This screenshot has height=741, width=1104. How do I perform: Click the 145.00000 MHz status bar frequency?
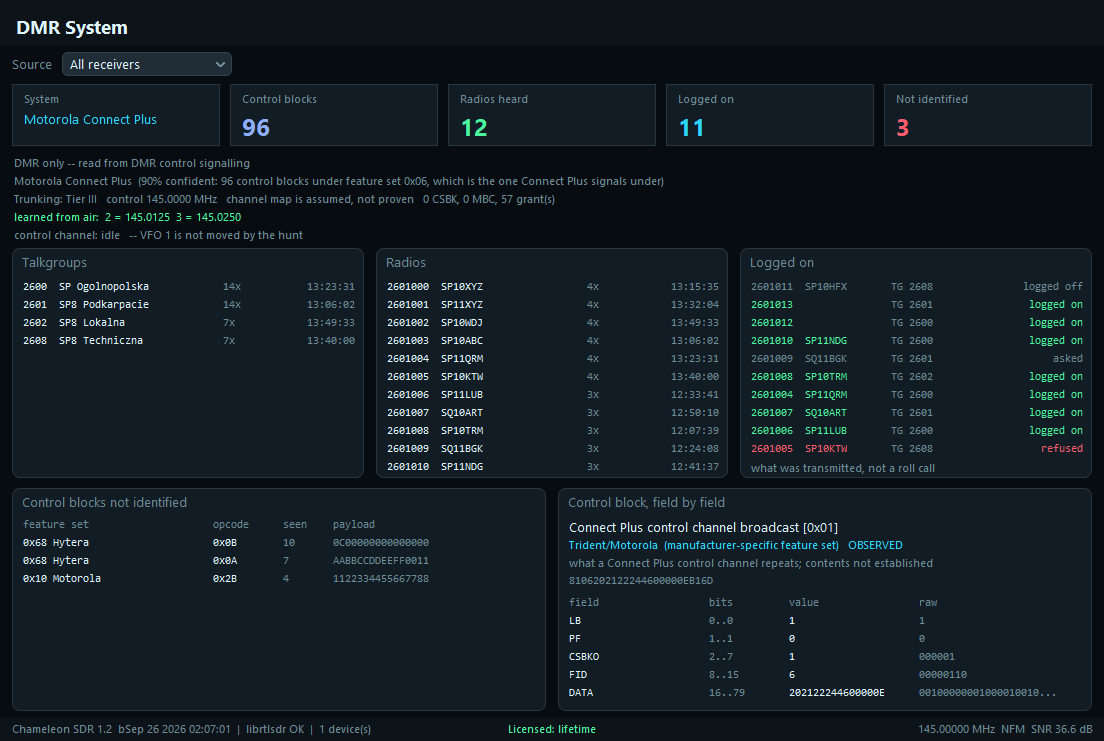(x=956, y=729)
